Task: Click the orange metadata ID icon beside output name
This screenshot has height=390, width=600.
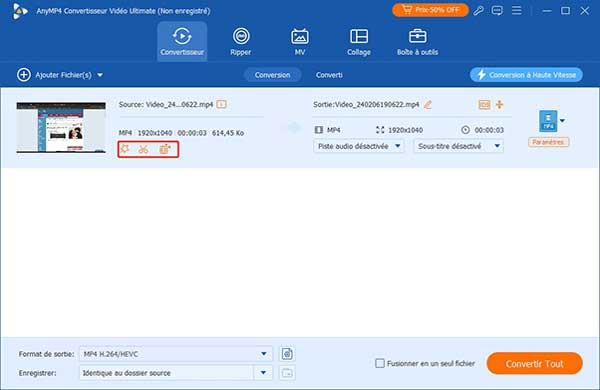Action: (484, 104)
